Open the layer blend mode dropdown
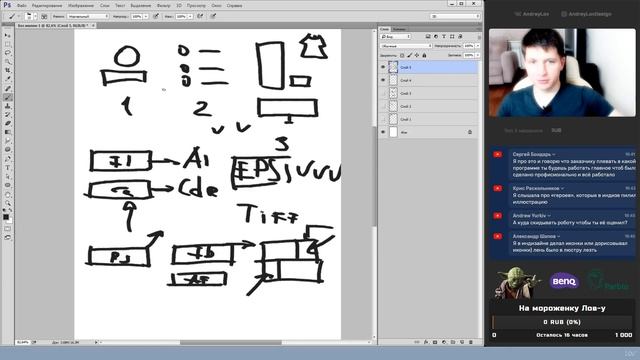This screenshot has height=360, width=640. (x=406, y=46)
